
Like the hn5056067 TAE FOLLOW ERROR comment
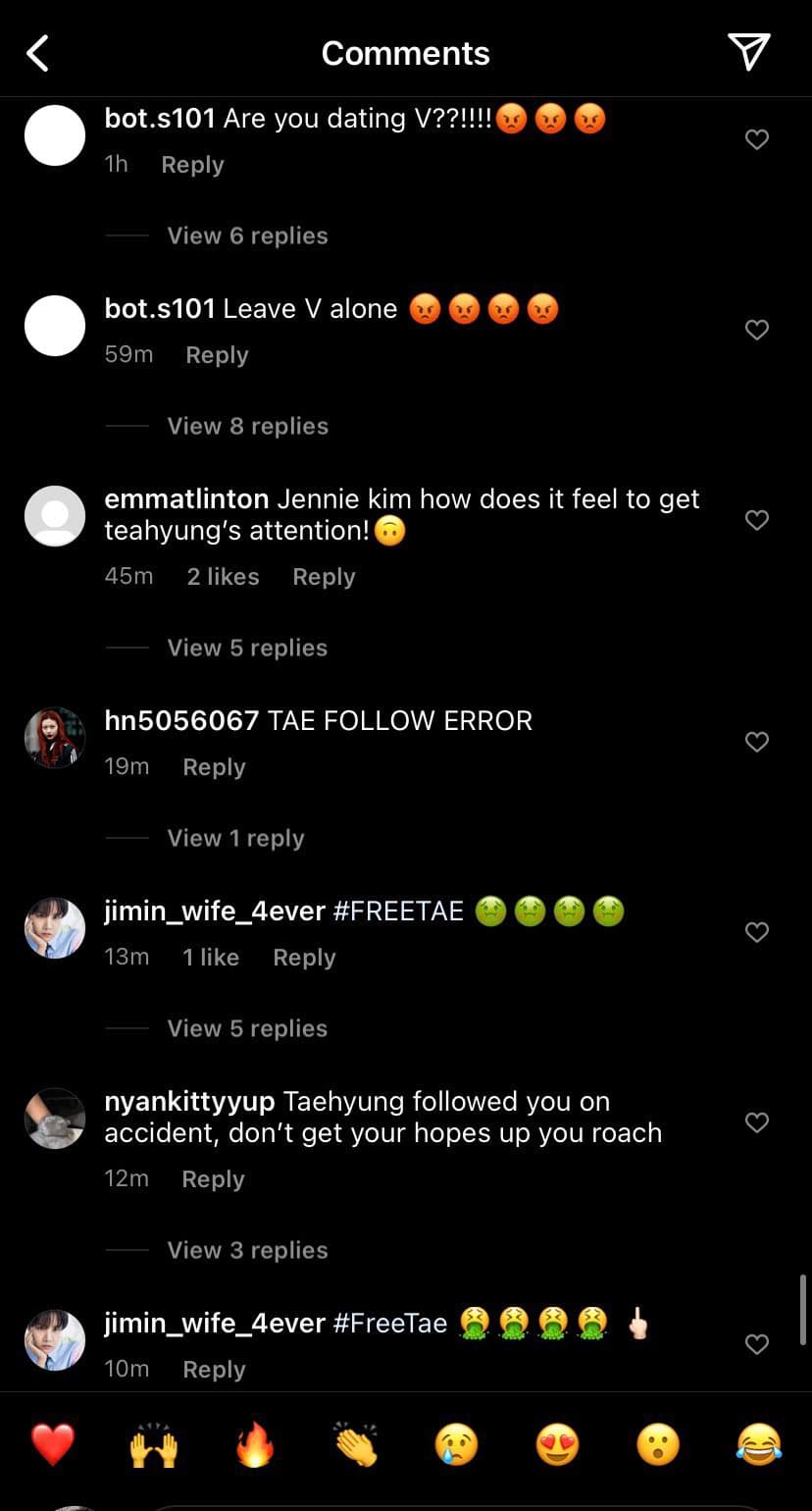pos(757,742)
